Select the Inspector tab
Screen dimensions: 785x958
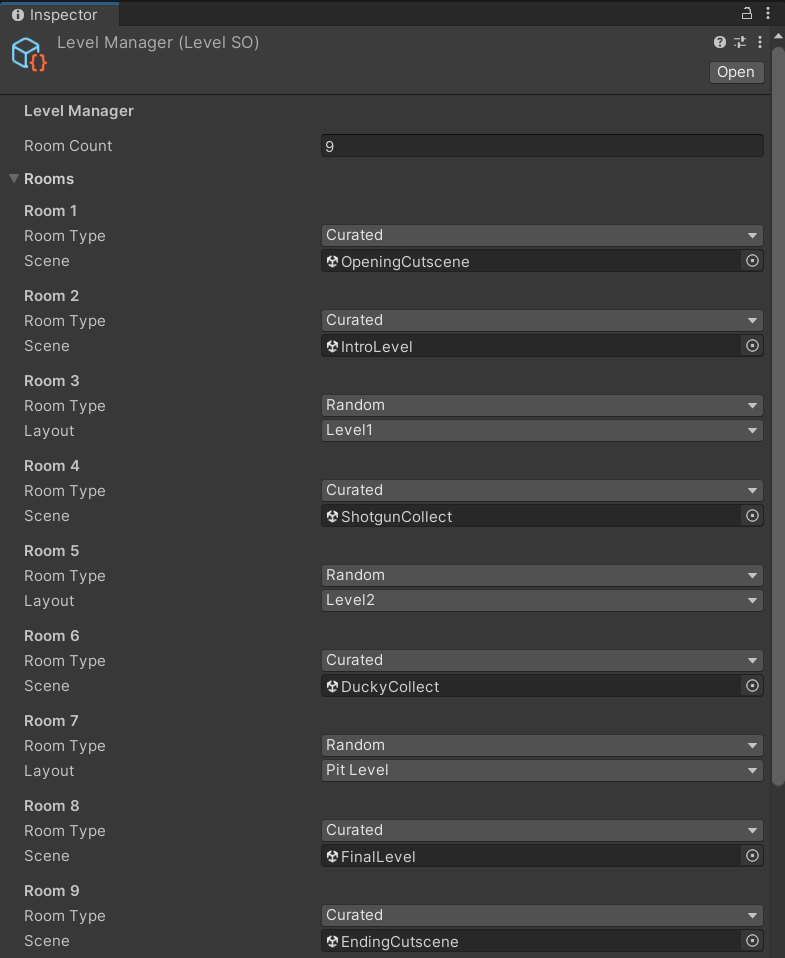[57, 15]
